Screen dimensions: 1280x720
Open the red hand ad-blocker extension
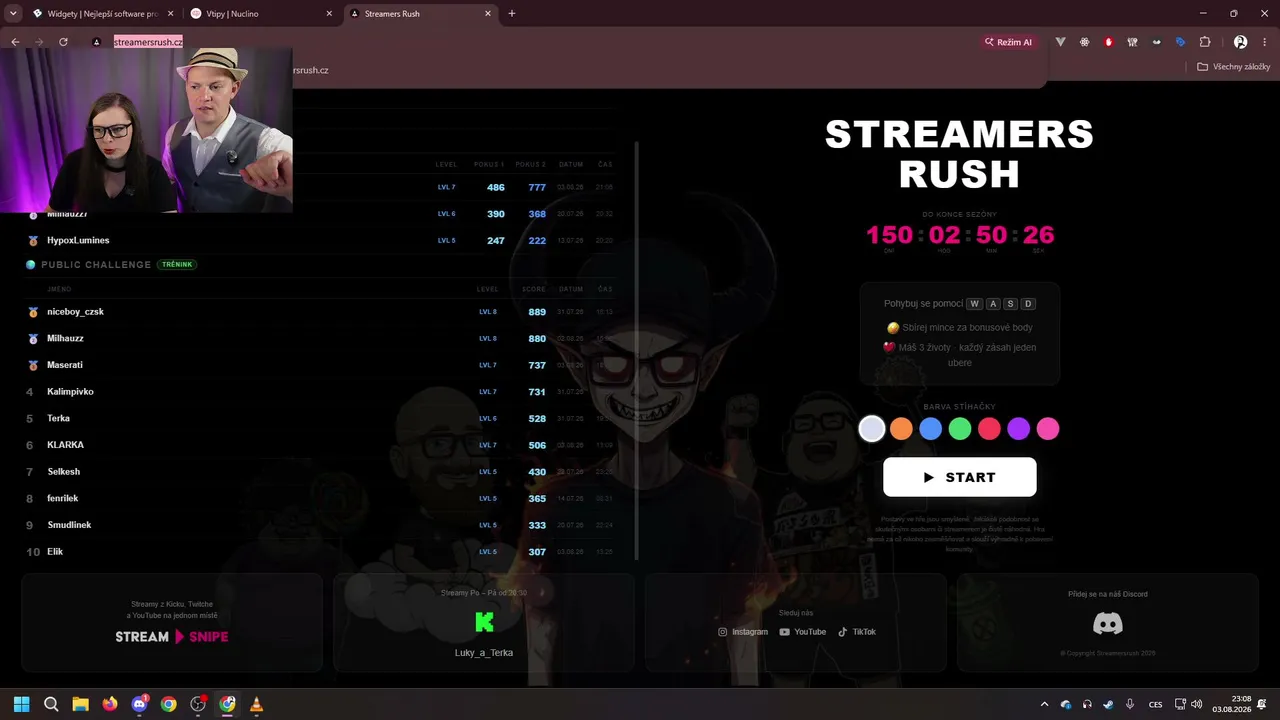1108,42
